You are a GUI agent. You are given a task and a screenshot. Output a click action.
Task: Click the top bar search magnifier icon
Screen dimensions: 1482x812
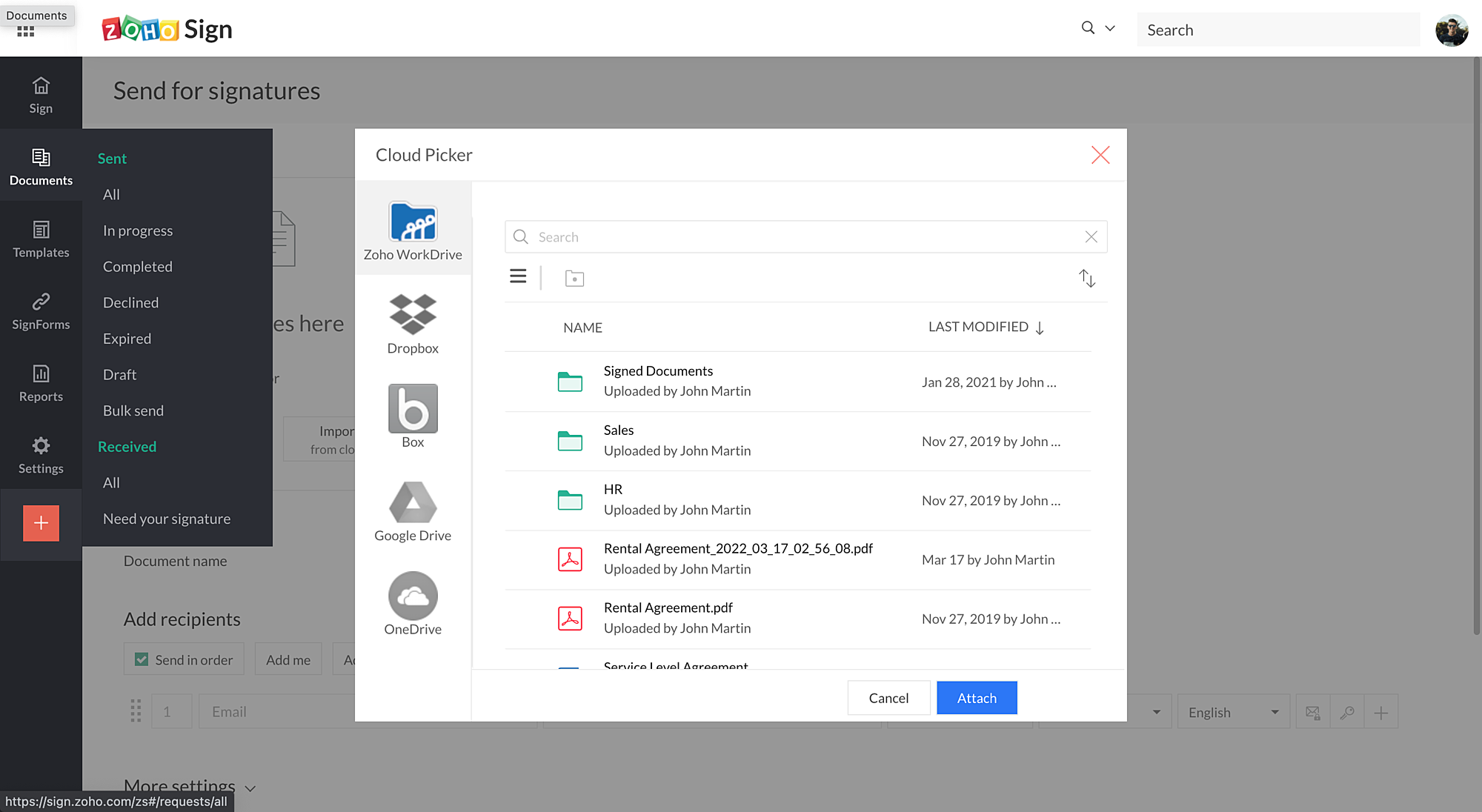point(1088,28)
